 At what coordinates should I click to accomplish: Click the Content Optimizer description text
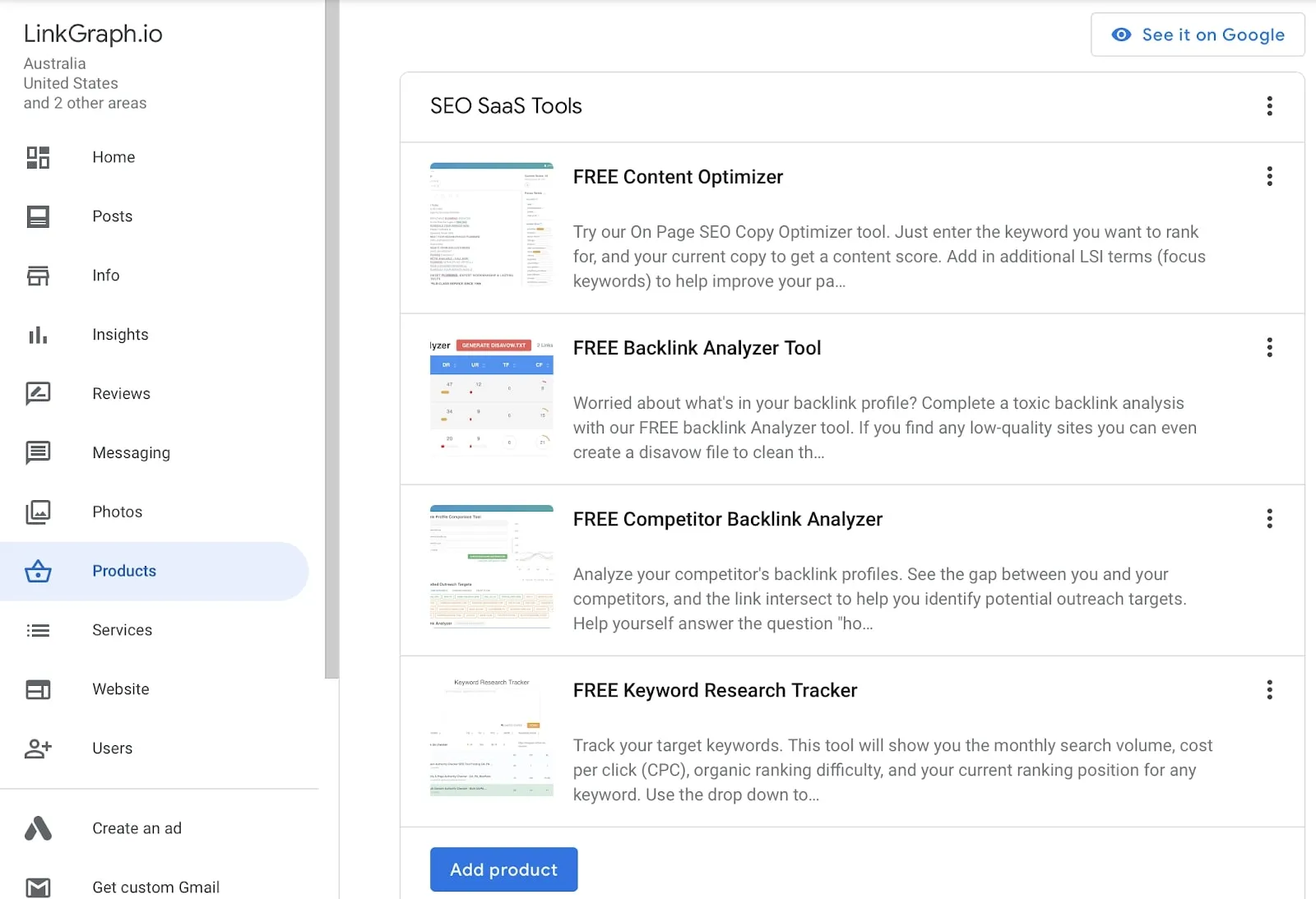[x=889, y=257]
